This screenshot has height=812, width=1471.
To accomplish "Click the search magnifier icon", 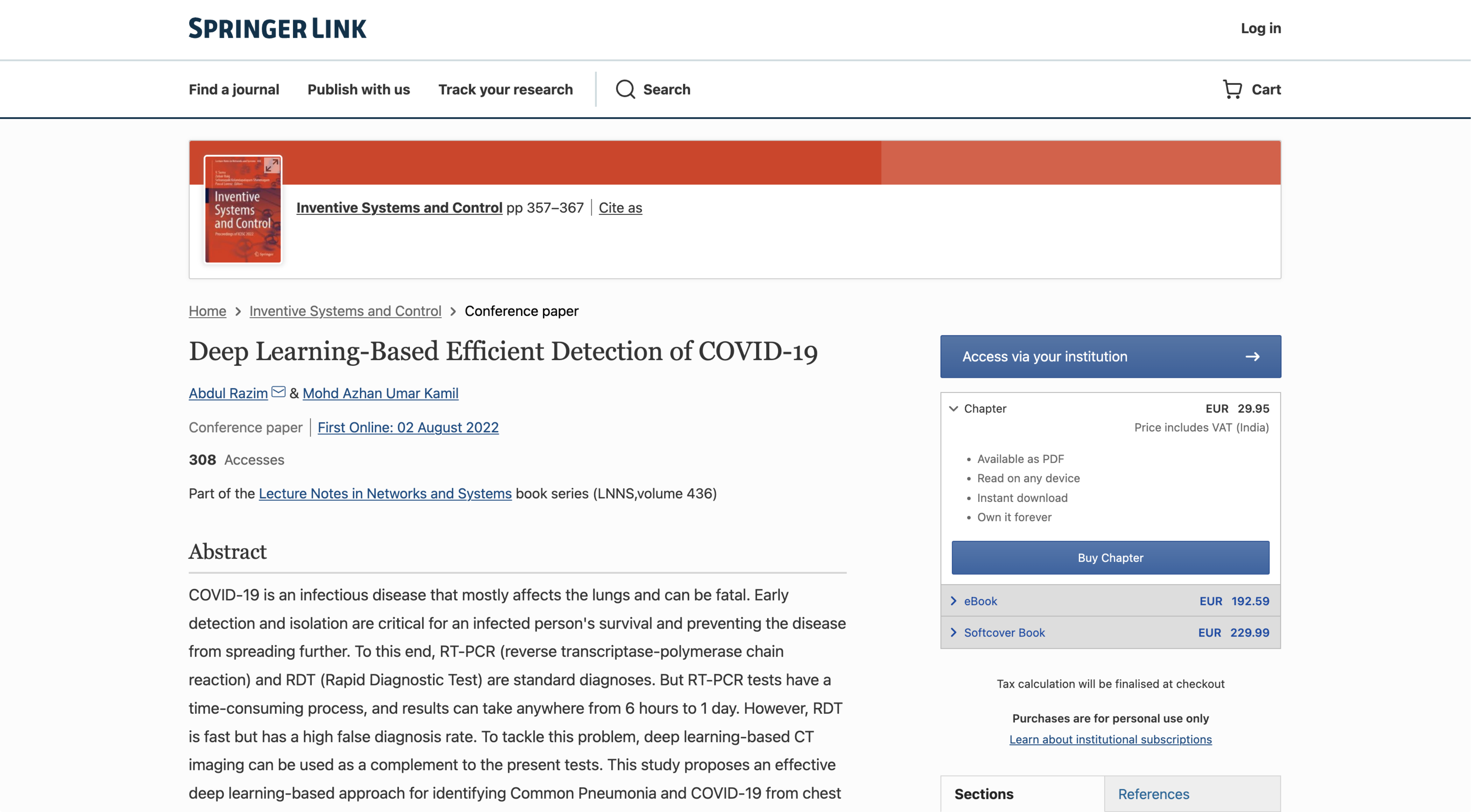I will point(625,90).
